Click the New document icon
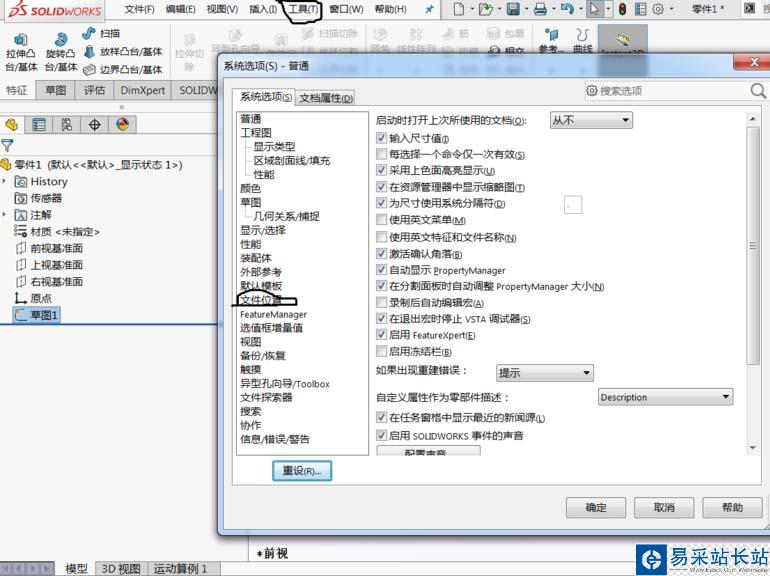Image resolution: width=770 pixels, height=576 pixels. click(x=458, y=9)
